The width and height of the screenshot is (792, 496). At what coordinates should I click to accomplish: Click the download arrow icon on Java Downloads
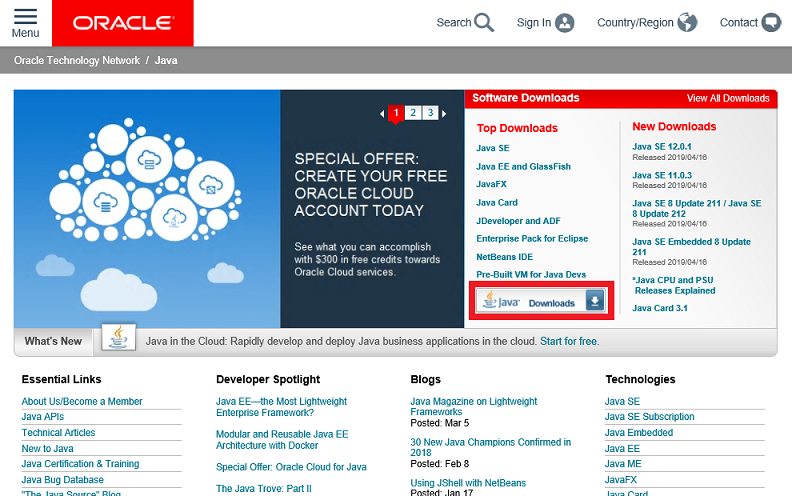point(595,301)
